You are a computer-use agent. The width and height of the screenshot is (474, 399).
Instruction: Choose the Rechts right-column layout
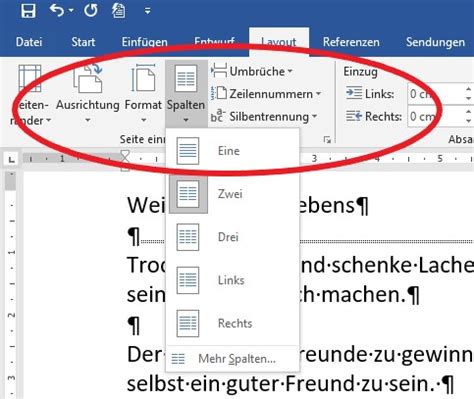[x=233, y=323]
